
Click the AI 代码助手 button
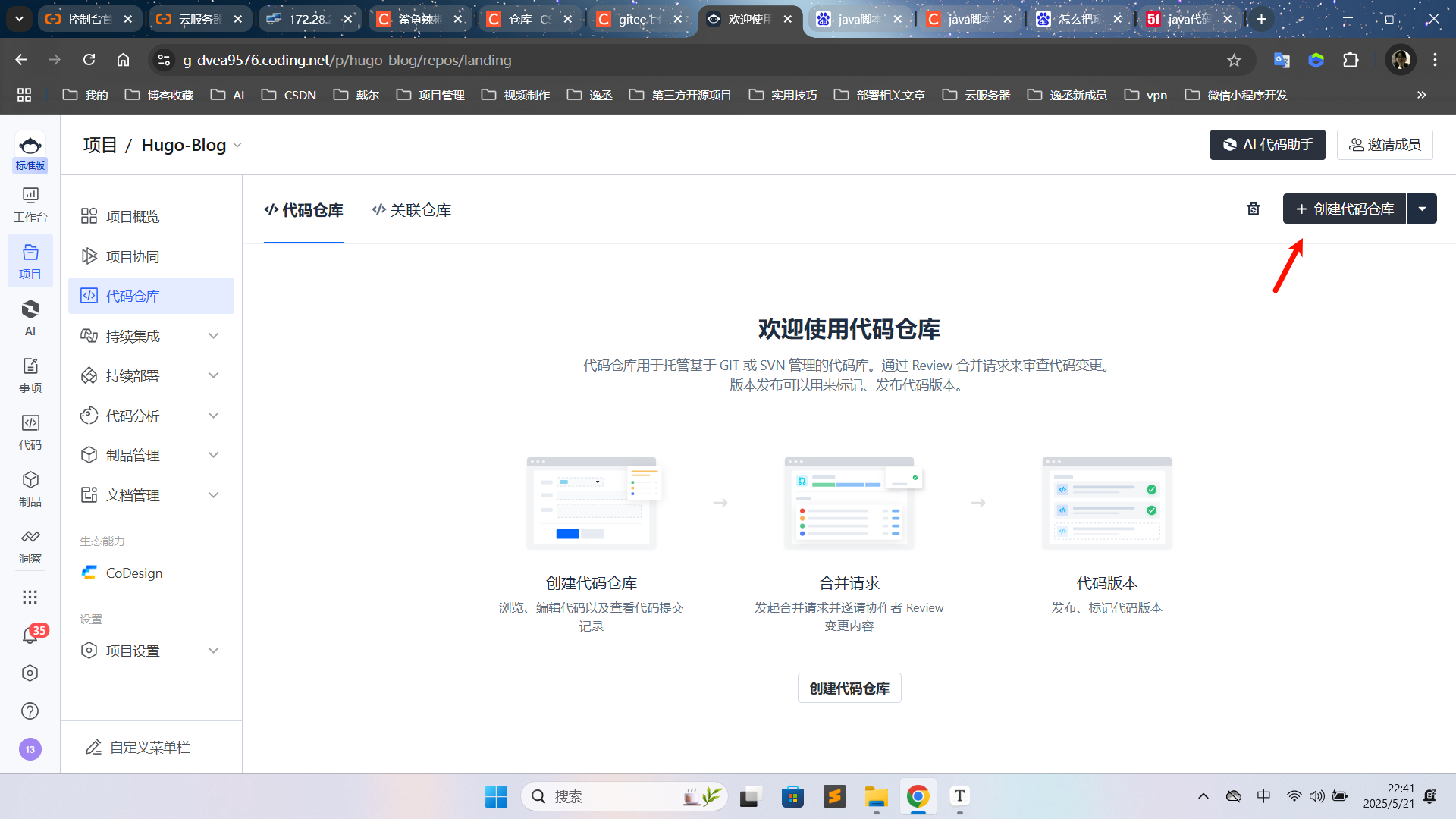pyautogui.click(x=1267, y=145)
